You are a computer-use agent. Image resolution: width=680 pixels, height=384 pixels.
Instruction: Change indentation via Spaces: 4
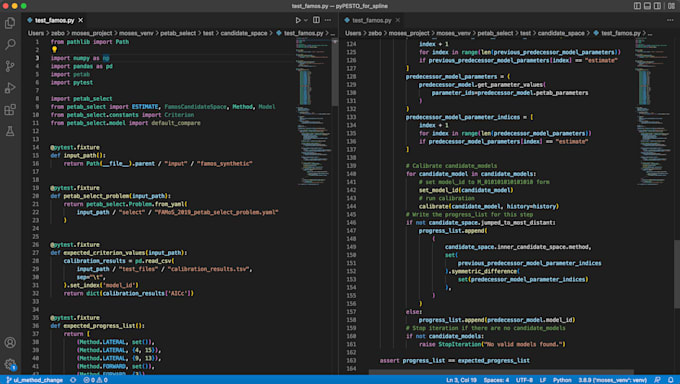point(496,380)
